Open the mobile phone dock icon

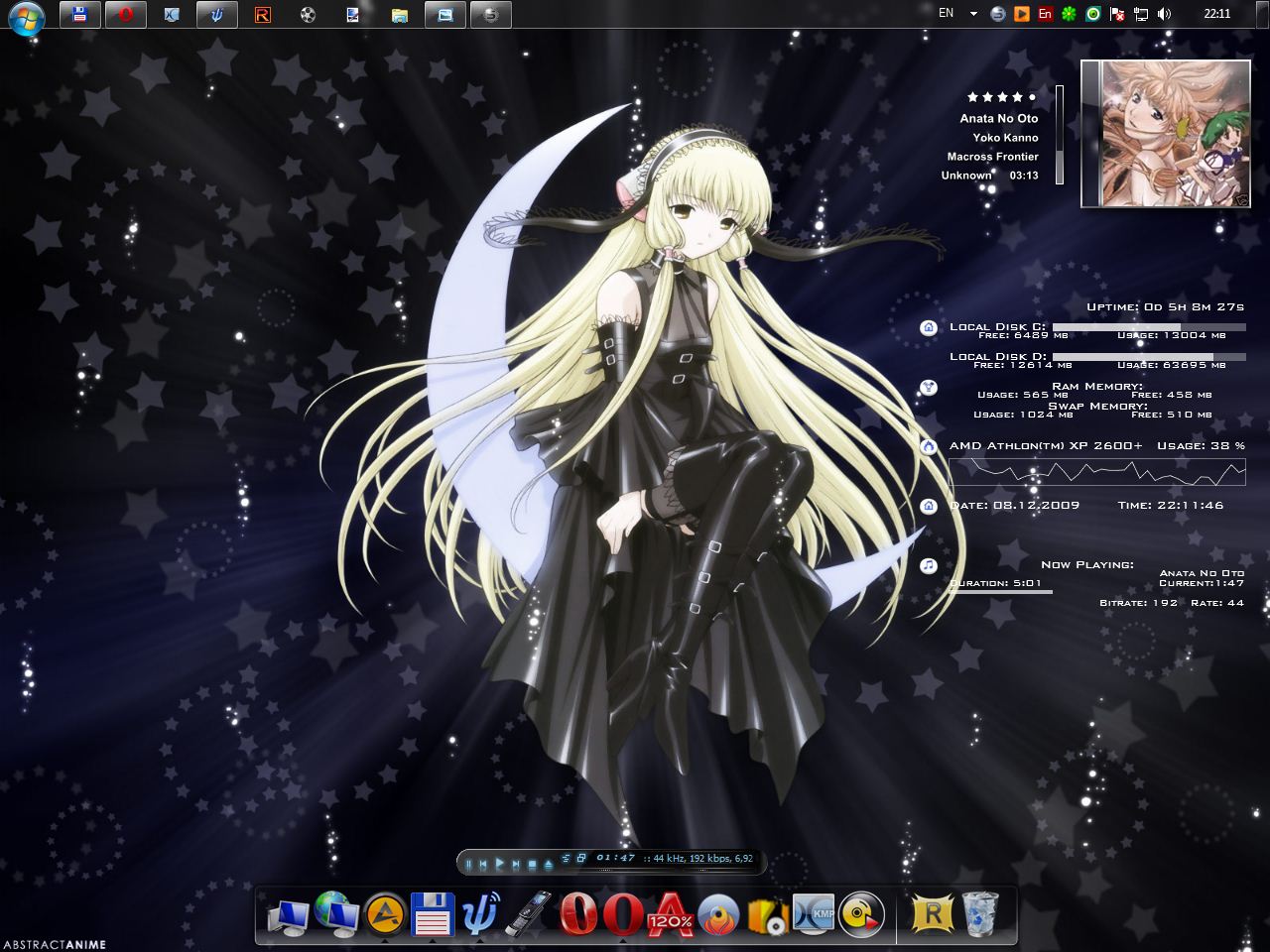[x=528, y=914]
